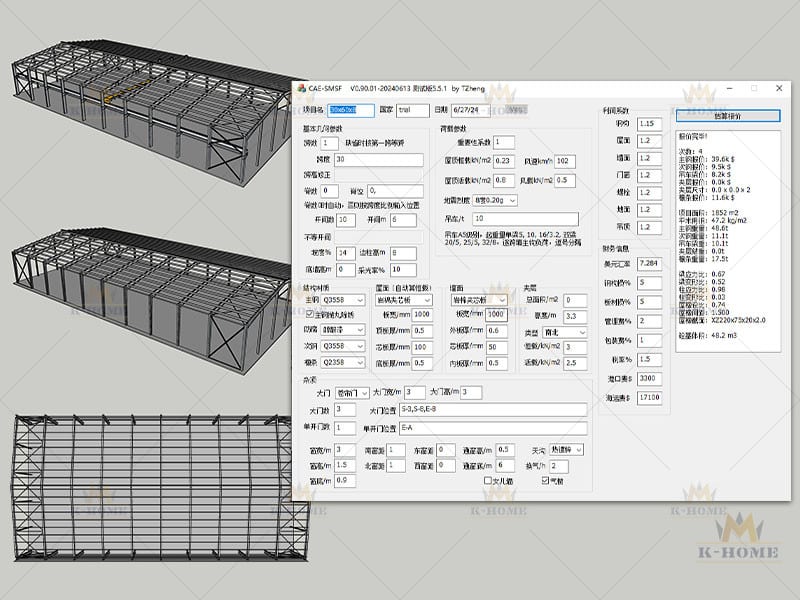Select the 项目名 project name field
The height and width of the screenshot is (600, 800).
pos(349,110)
